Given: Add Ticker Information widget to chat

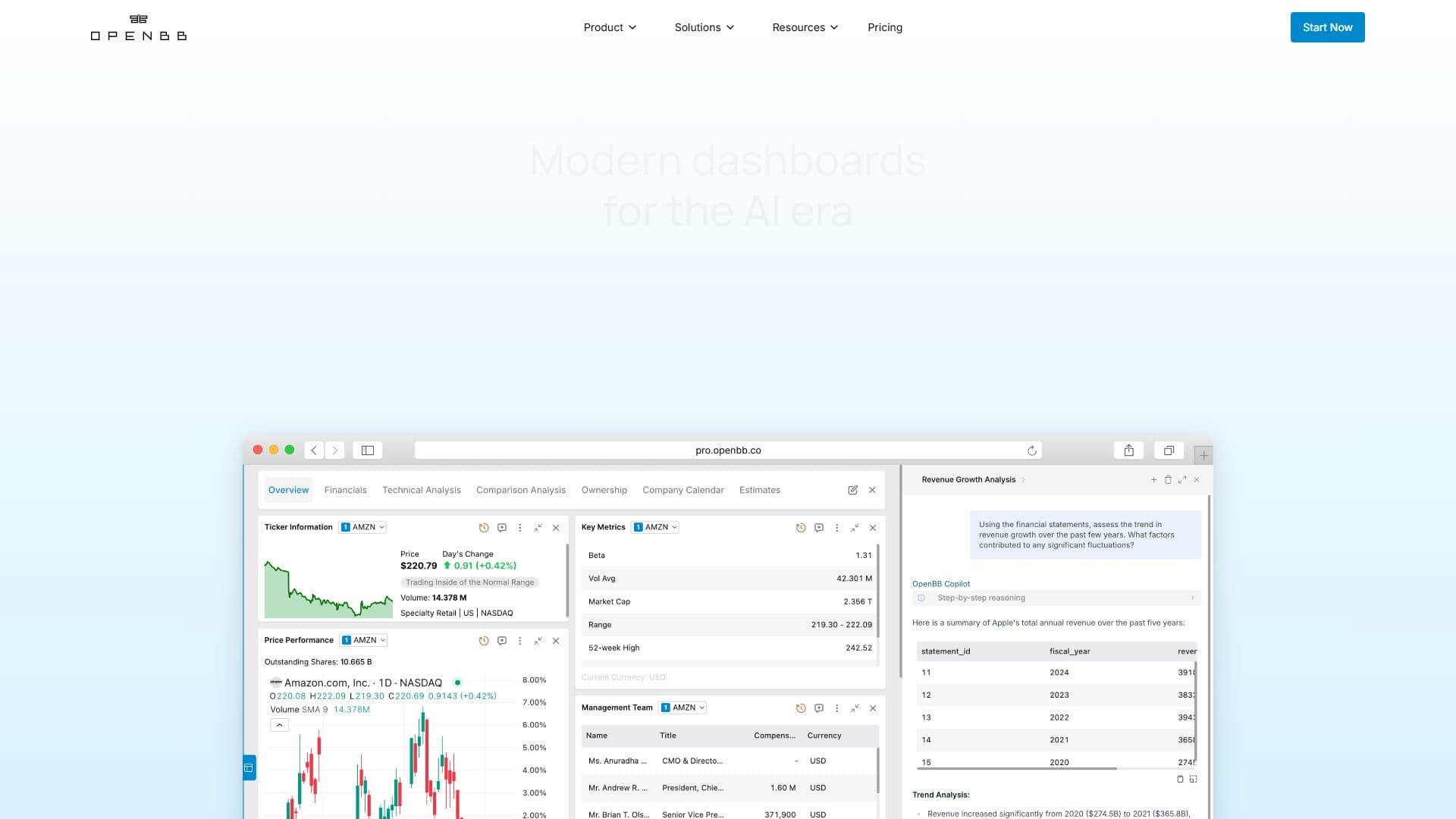Looking at the screenshot, I should click(502, 528).
